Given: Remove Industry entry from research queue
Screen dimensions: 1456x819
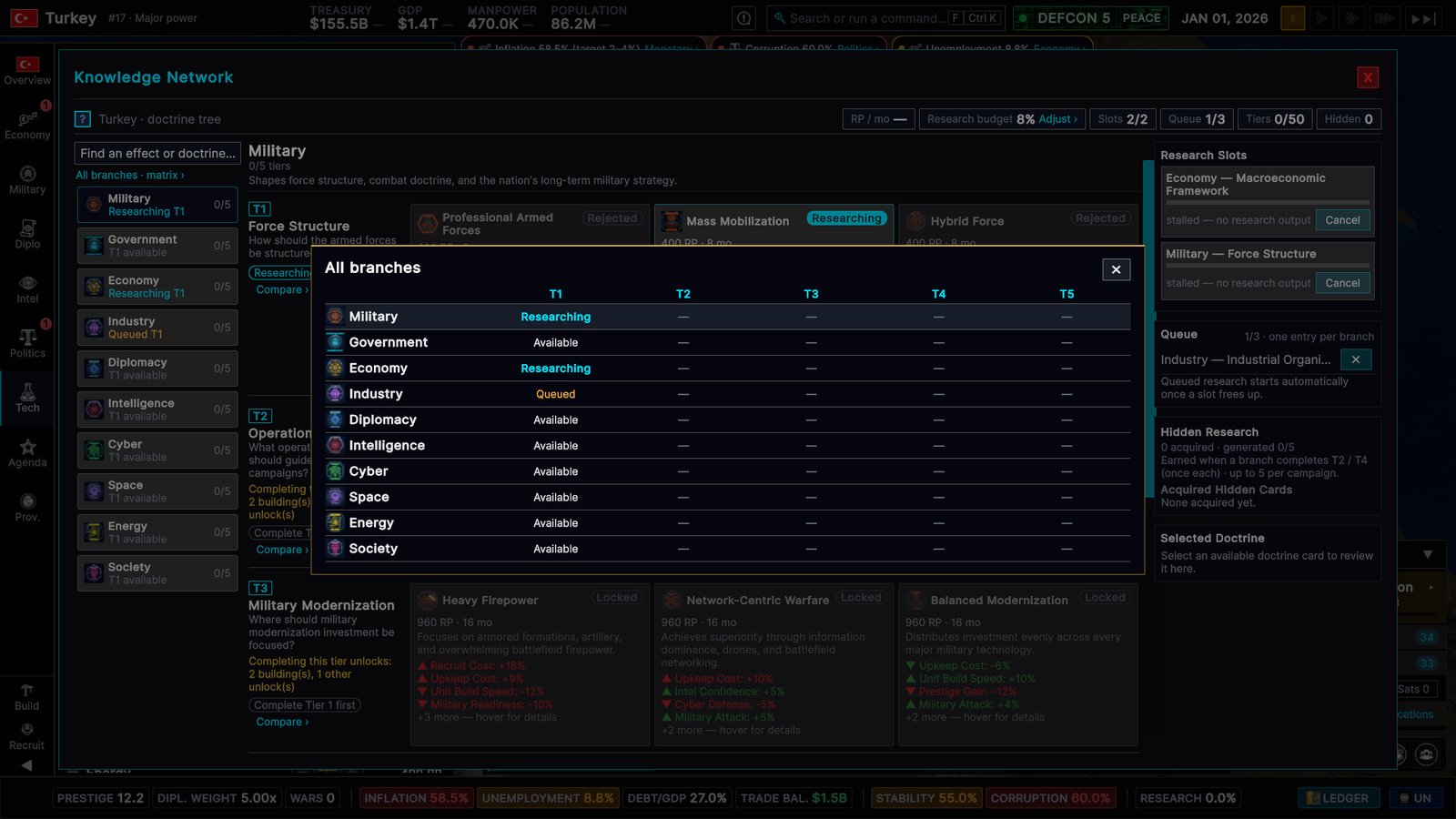Looking at the screenshot, I should [1356, 359].
